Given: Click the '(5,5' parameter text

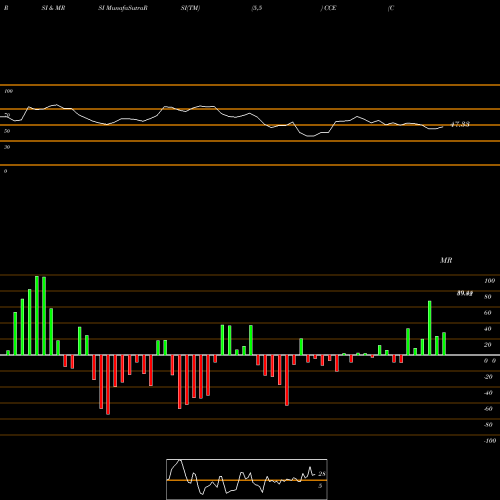Looking at the screenshot, I should pos(257,8).
